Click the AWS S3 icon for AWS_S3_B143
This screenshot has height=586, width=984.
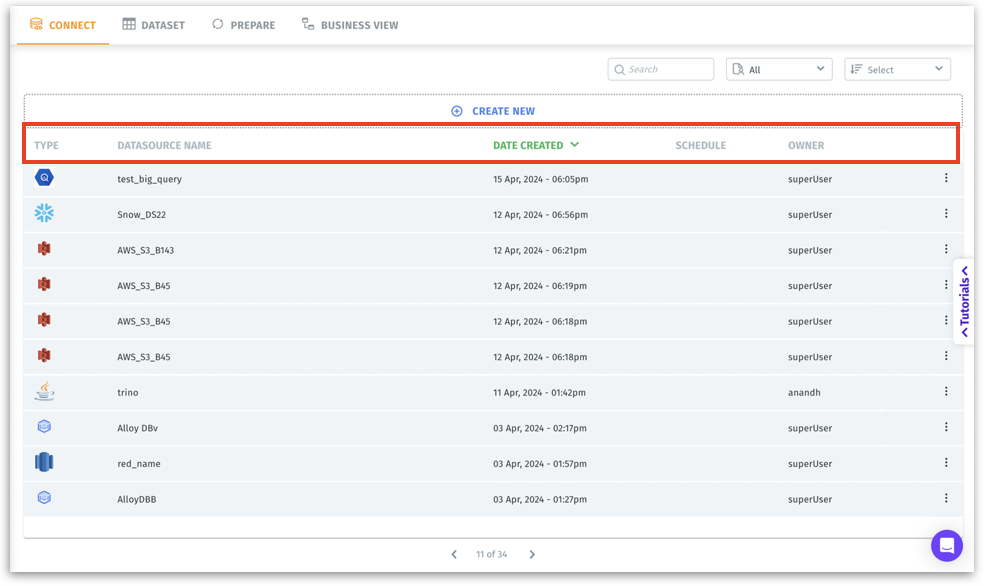tap(44, 249)
